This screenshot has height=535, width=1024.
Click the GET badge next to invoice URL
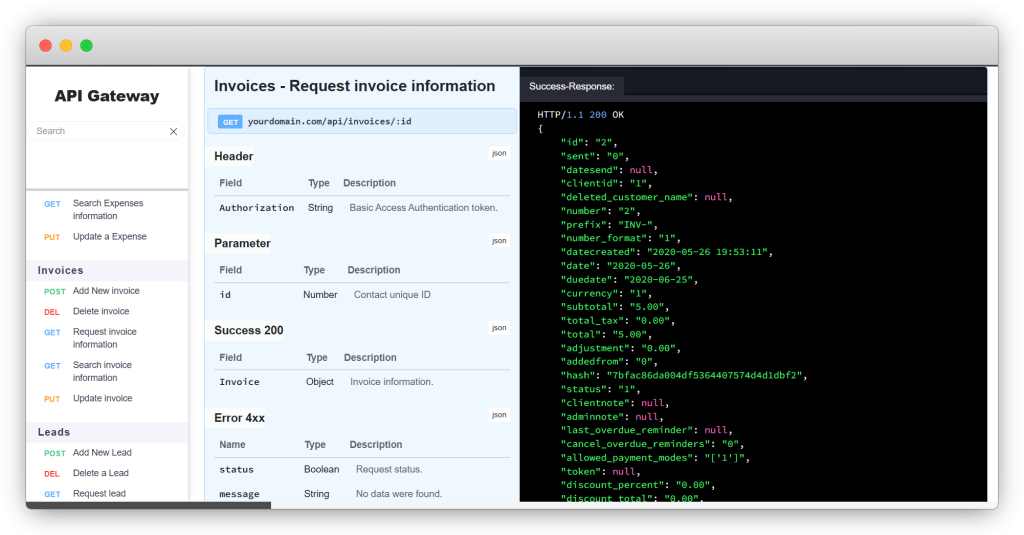coord(230,122)
